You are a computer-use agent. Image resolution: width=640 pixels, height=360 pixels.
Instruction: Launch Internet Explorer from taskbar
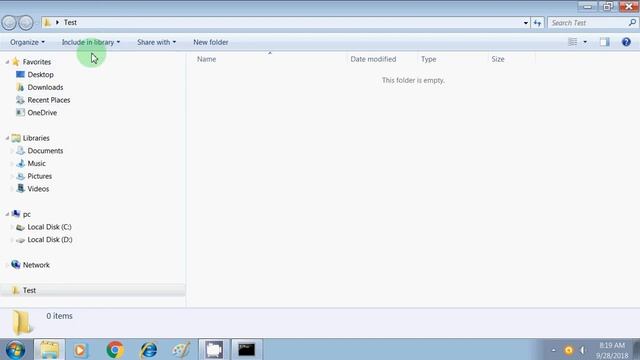point(148,350)
